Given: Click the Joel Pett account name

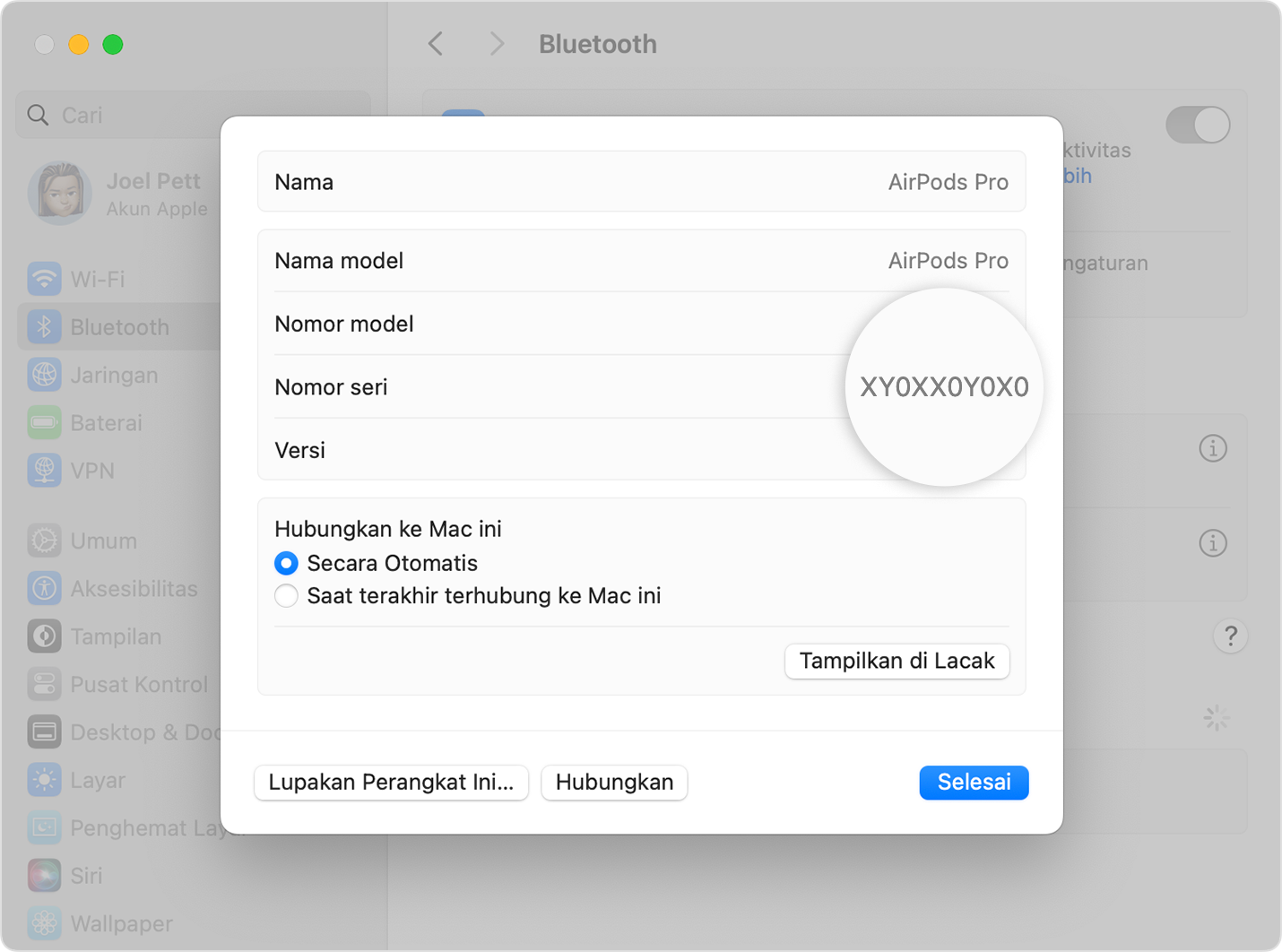Looking at the screenshot, I should 153,181.
